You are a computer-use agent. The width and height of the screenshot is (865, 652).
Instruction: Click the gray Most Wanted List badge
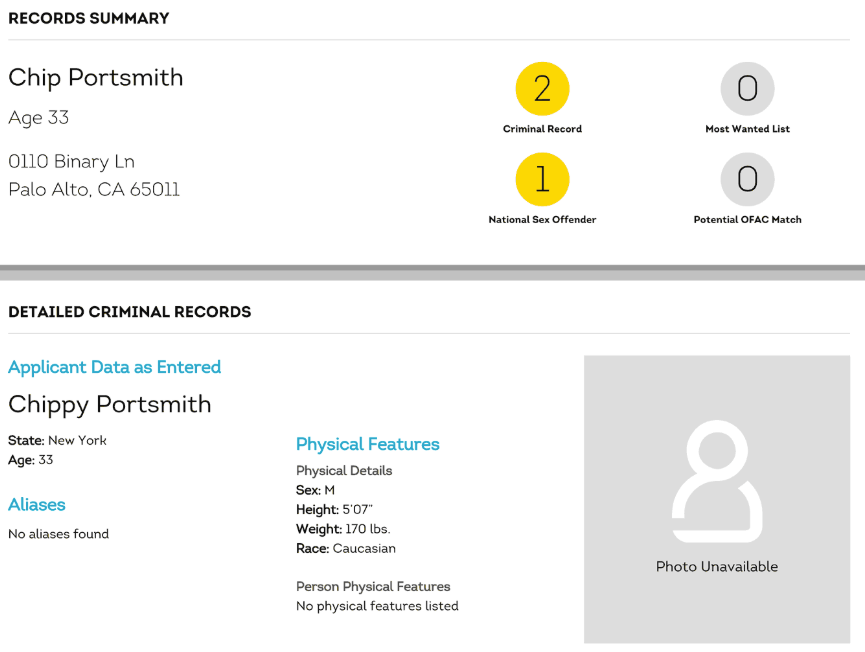click(747, 89)
